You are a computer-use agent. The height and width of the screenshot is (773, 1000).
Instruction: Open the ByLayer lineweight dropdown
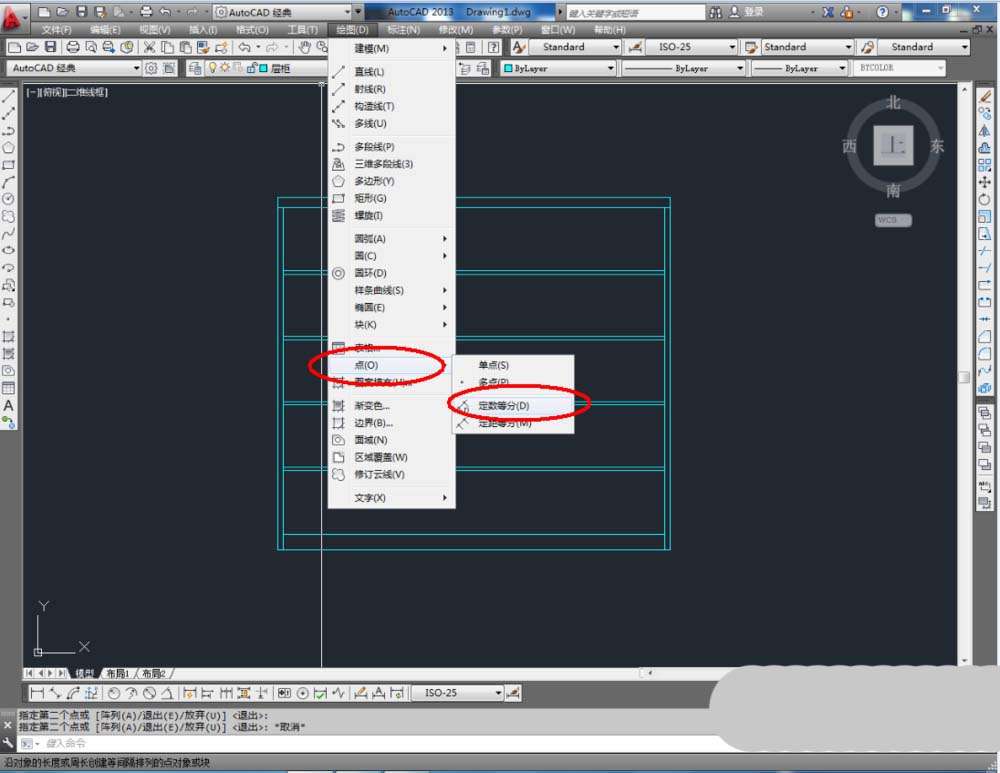point(799,68)
